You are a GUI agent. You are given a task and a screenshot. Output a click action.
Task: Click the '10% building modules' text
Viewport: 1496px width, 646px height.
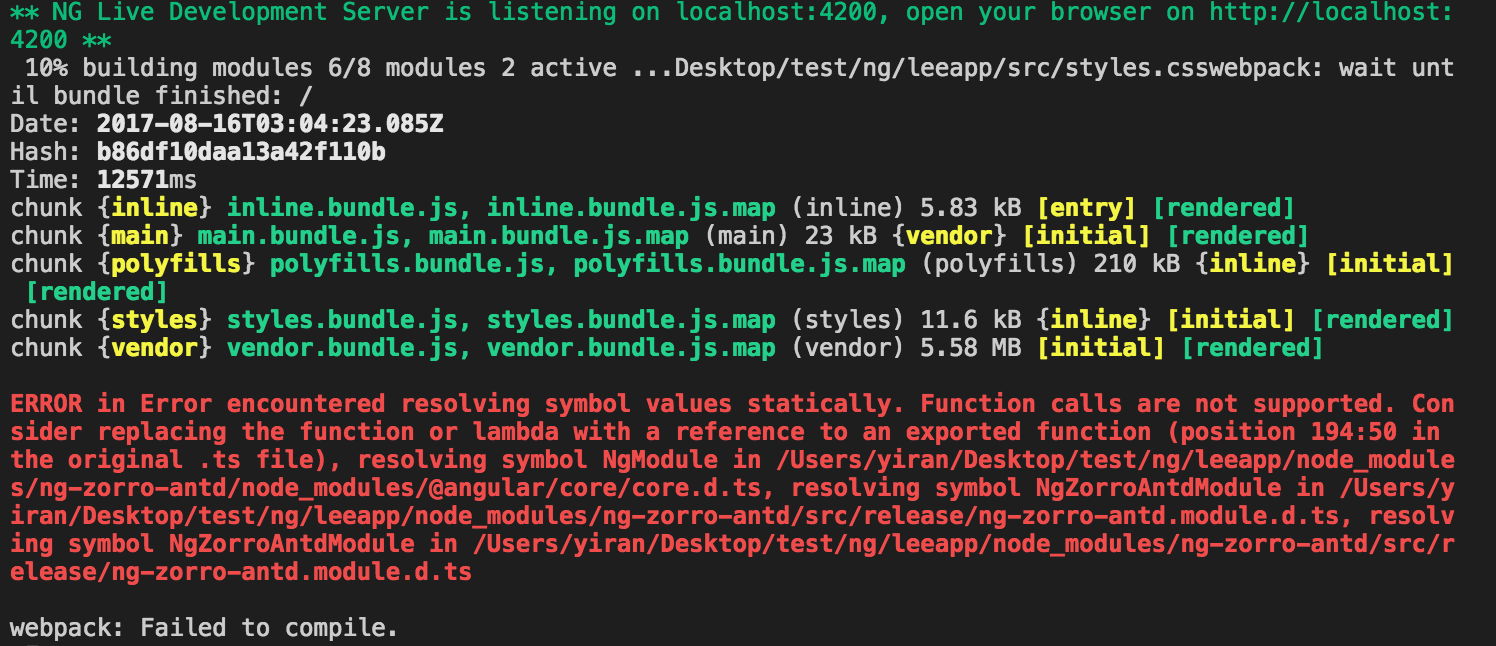(x=168, y=69)
